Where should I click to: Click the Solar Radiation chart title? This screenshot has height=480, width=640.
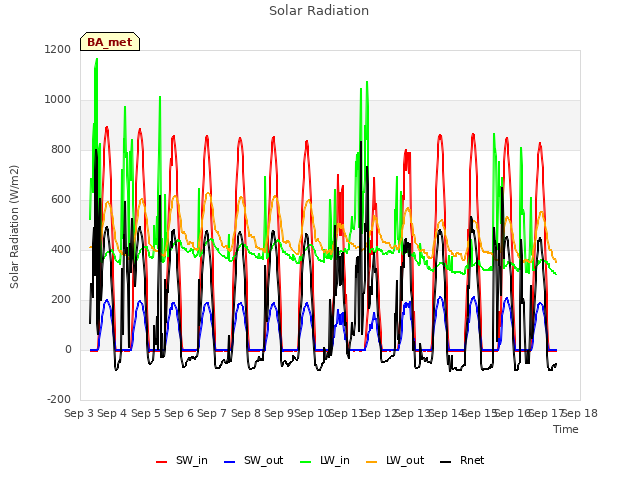[319, 11]
